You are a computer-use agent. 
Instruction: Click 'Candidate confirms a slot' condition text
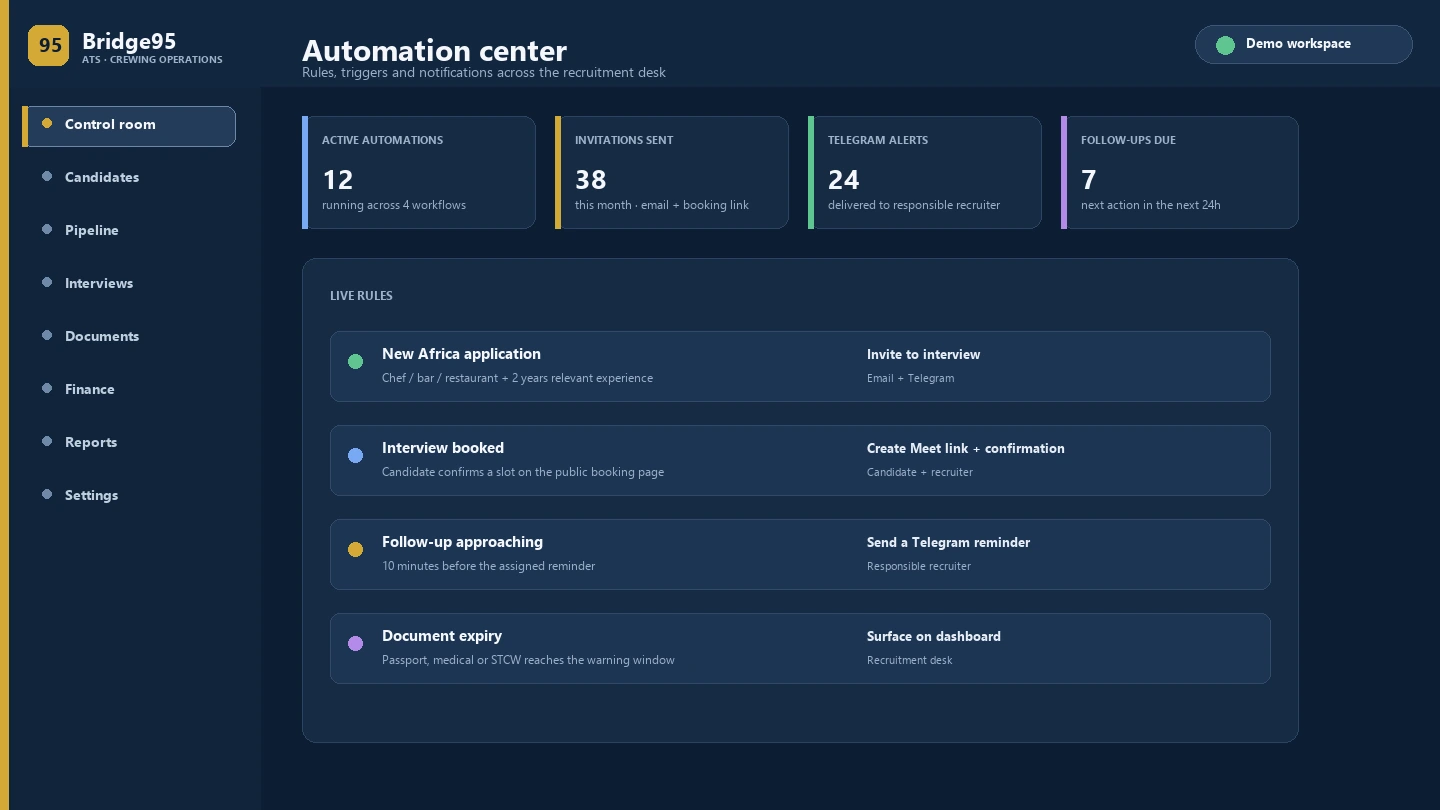pyautogui.click(x=523, y=472)
